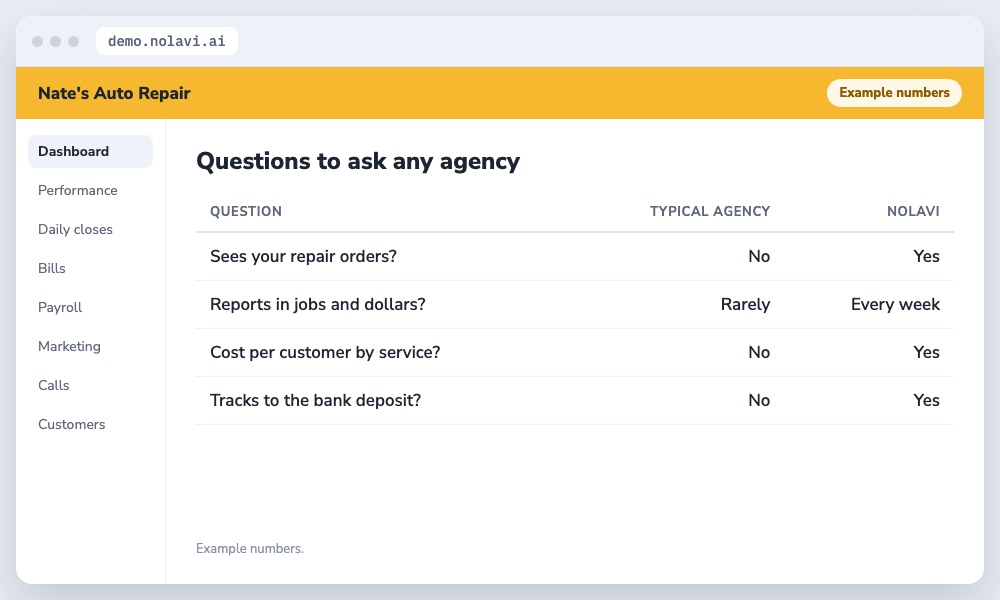Select 'Tracks to the bank deposit?' text
This screenshot has height=600, width=1000.
[x=316, y=400]
